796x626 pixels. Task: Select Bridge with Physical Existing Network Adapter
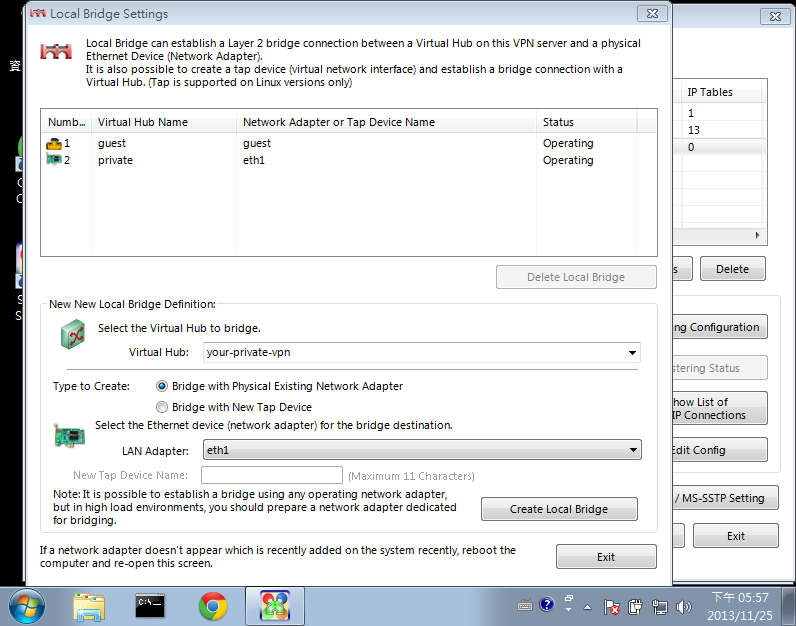point(279,386)
